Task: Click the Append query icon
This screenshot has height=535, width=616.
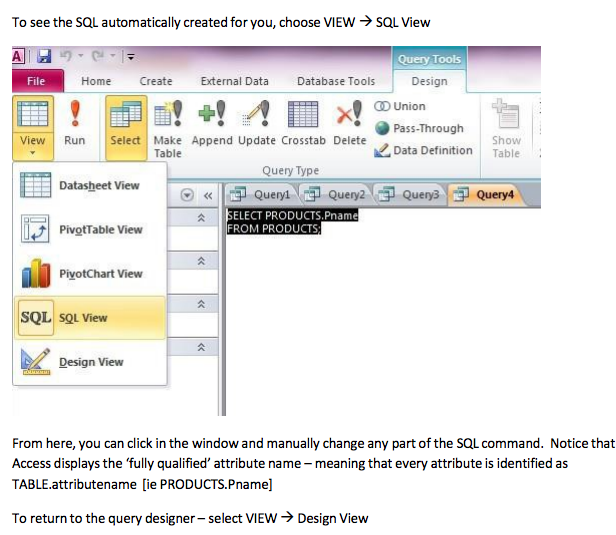Action: point(212,114)
